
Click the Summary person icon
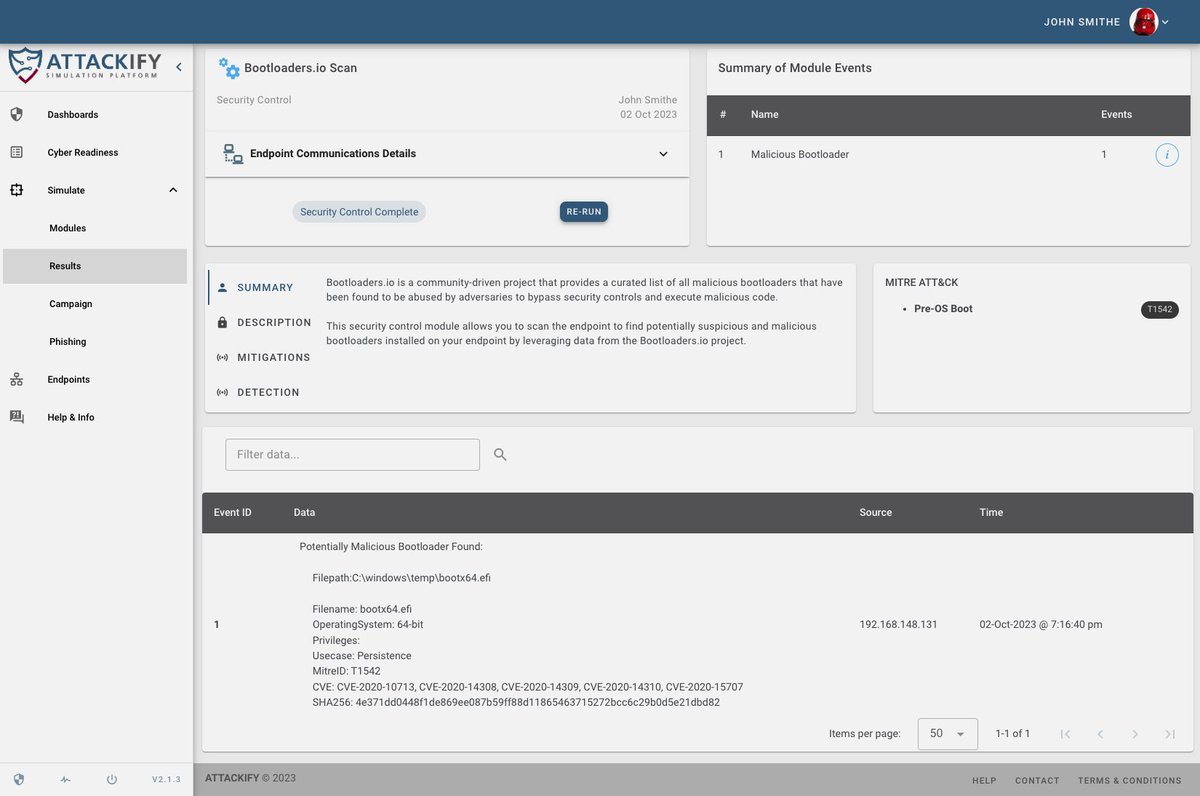(222, 288)
